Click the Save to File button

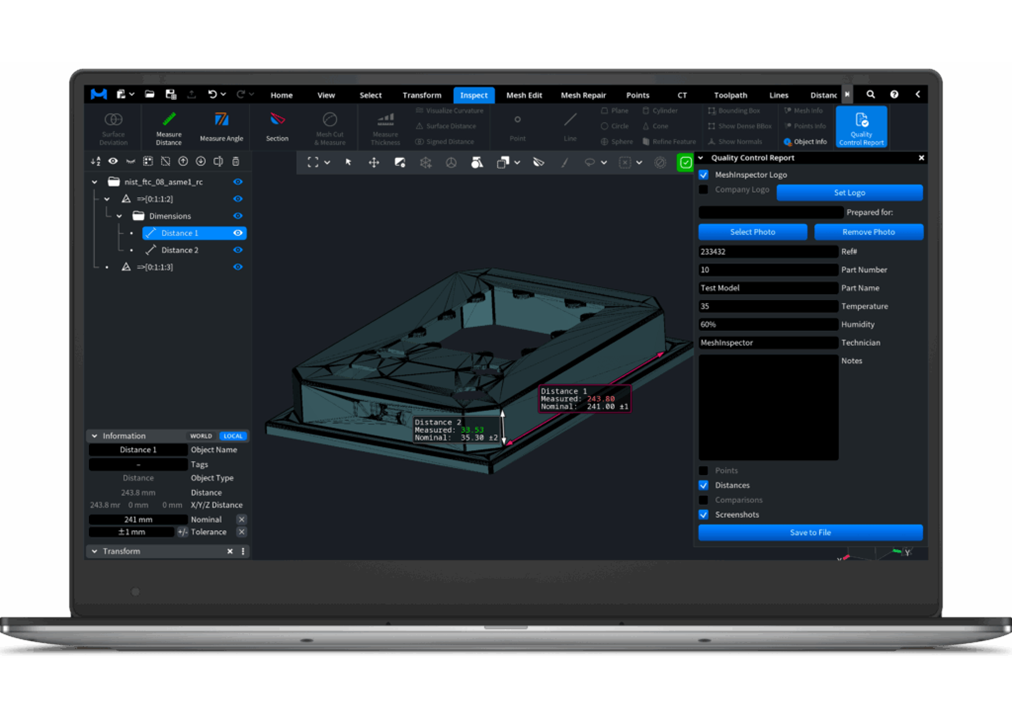pos(810,533)
